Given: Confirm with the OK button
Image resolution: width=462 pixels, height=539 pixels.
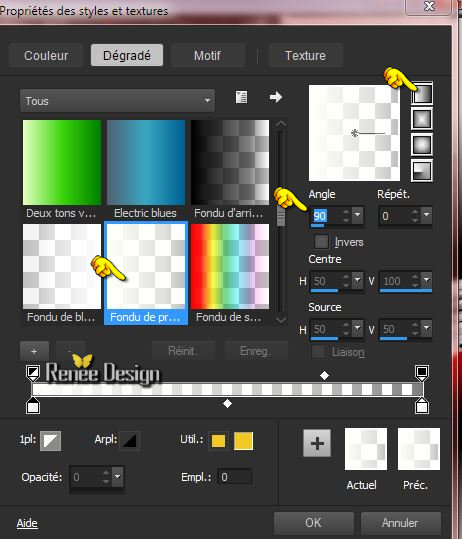Looking at the screenshot, I should (314, 523).
